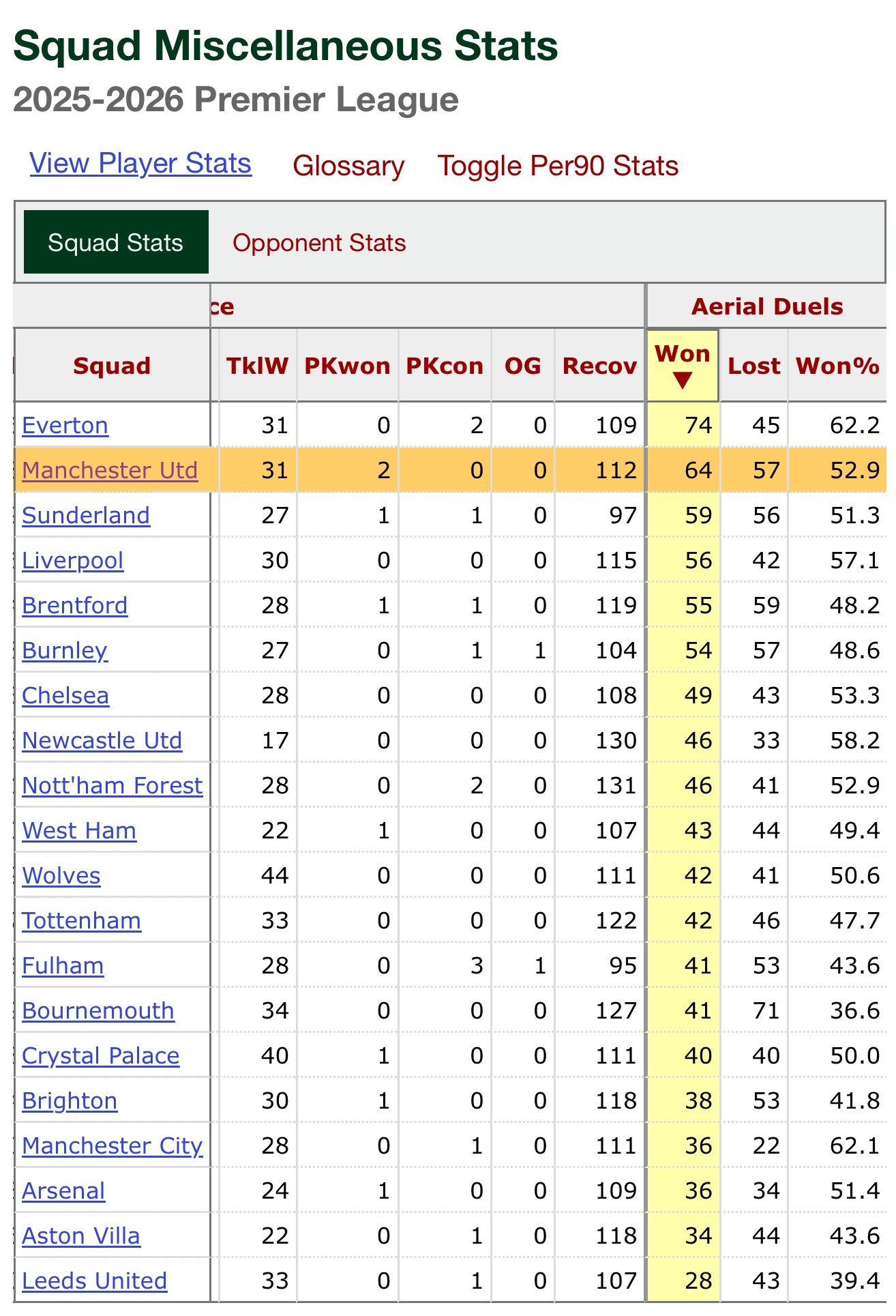
Task: Open the Crystal Palace squad link
Action: pos(101,1055)
